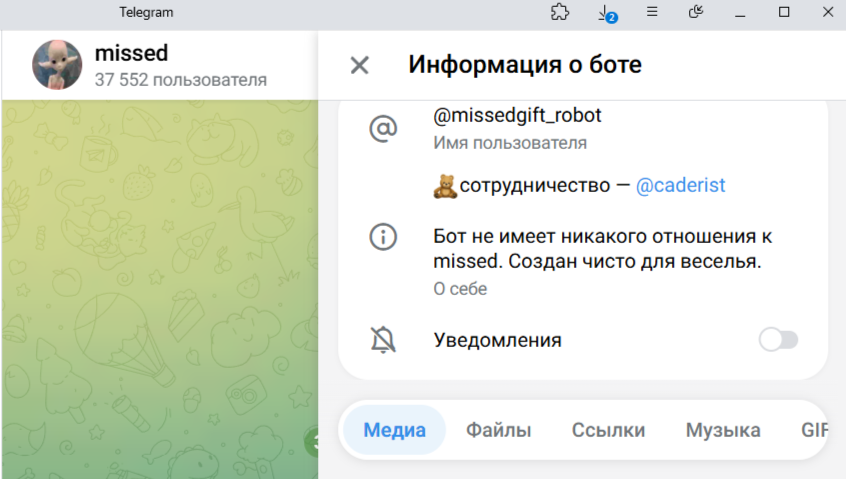
Task: Select the Медиа tab
Action: pos(394,430)
